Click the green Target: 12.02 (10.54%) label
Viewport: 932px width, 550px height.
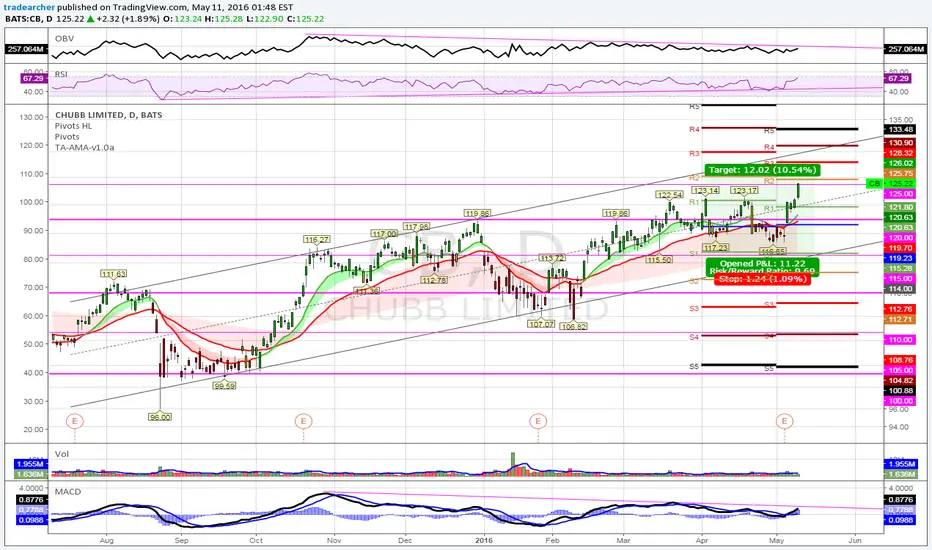pos(763,170)
